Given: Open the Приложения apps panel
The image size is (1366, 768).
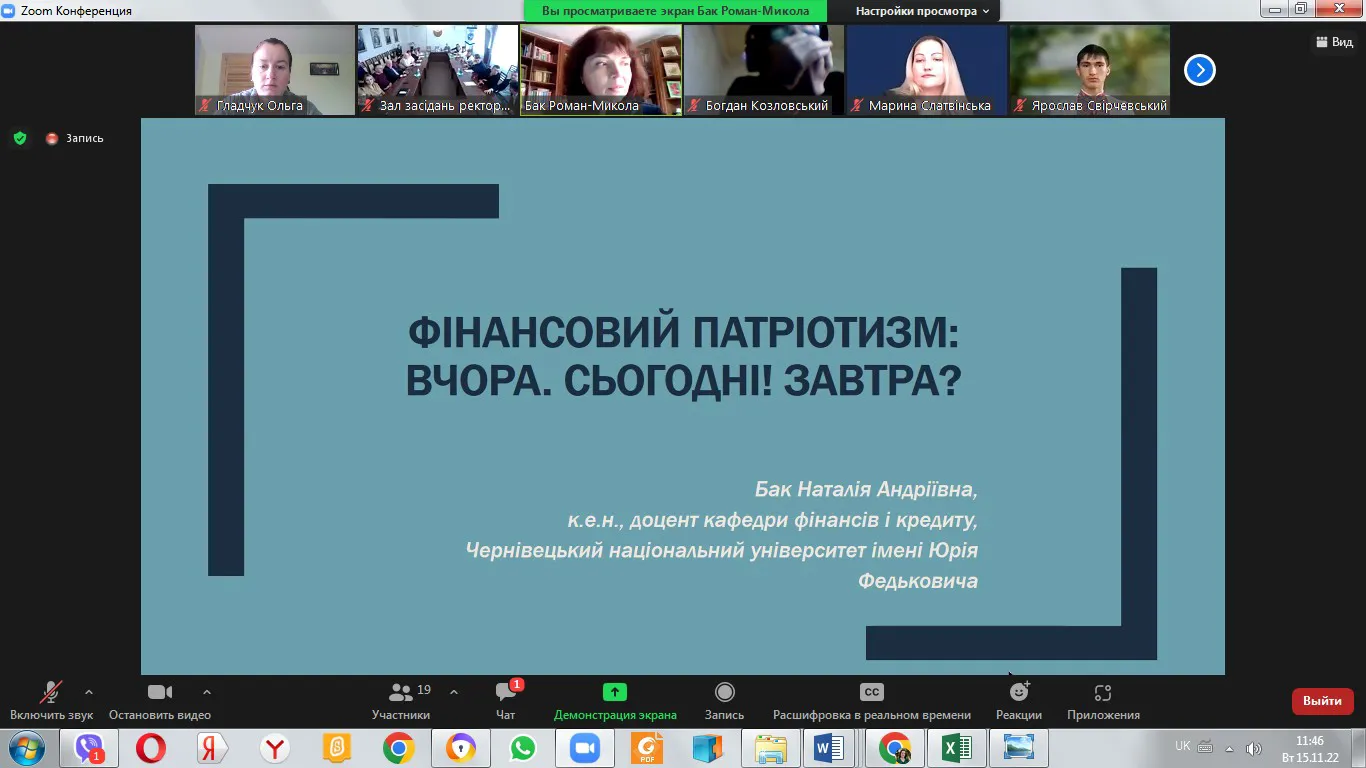Looking at the screenshot, I should tap(1103, 699).
